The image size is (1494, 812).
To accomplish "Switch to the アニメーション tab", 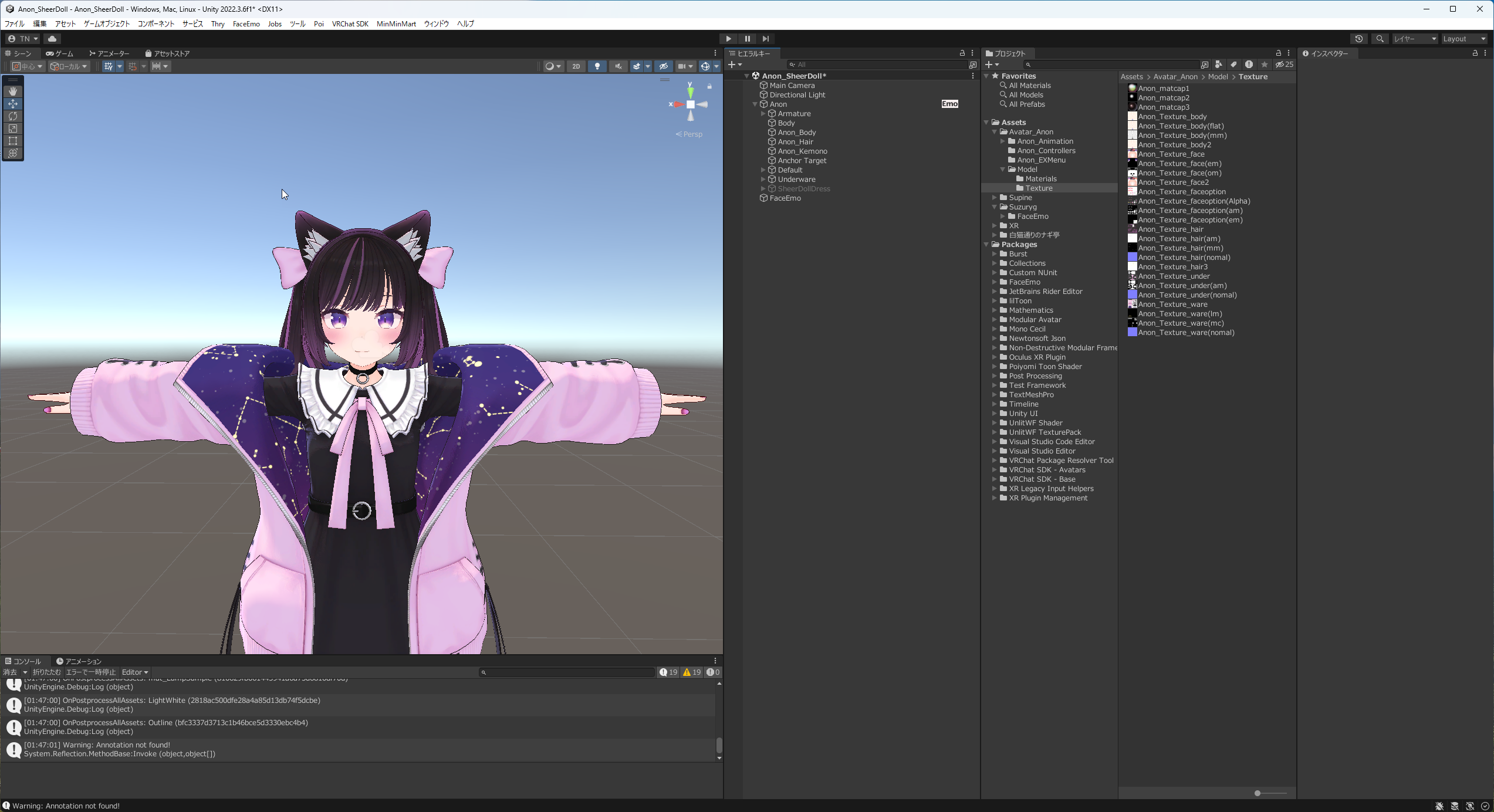I will pyautogui.click(x=79, y=661).
